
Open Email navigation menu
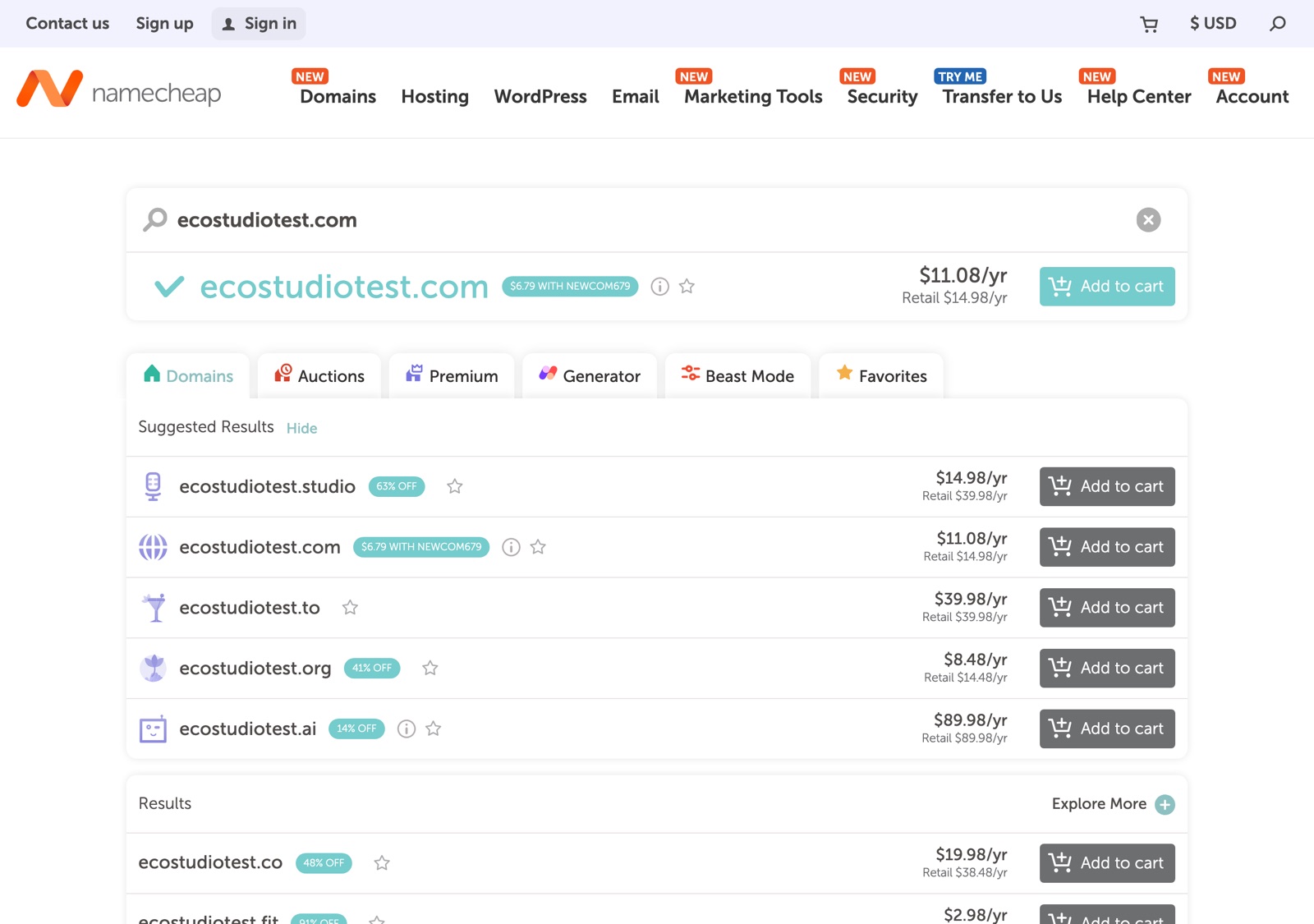point(636,96)
